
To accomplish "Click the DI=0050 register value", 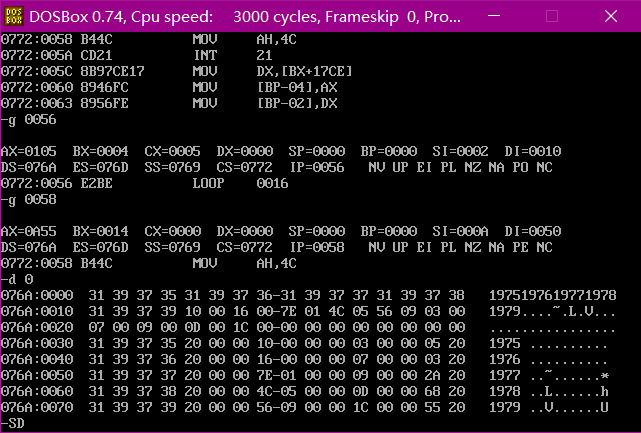I will pos(533,231).
